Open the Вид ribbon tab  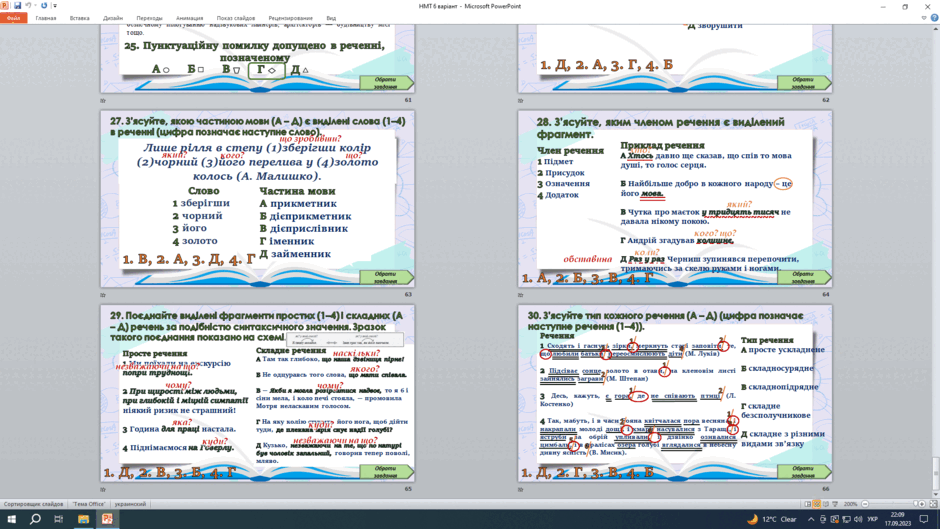pos(331,18)
